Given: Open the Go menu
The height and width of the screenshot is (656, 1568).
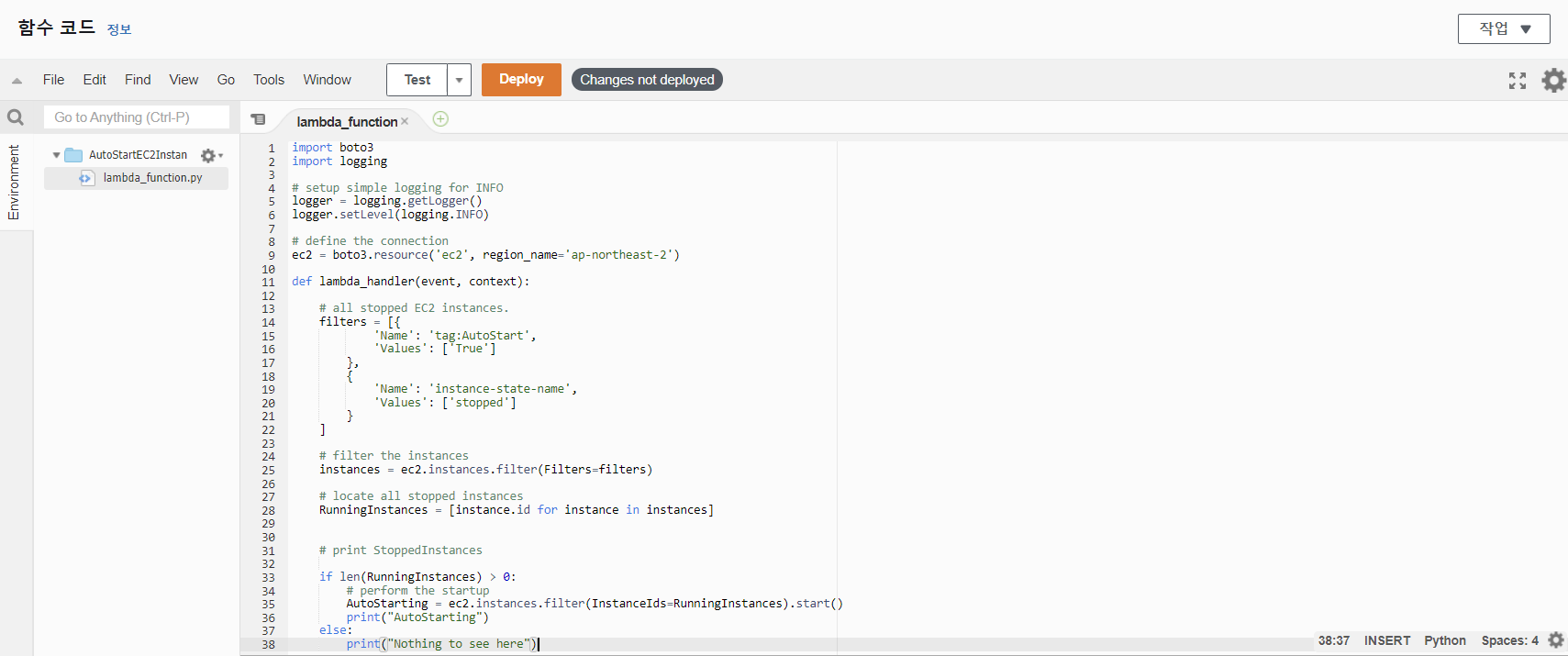Looking at the screenshot, I should click(x=226, y=80).
